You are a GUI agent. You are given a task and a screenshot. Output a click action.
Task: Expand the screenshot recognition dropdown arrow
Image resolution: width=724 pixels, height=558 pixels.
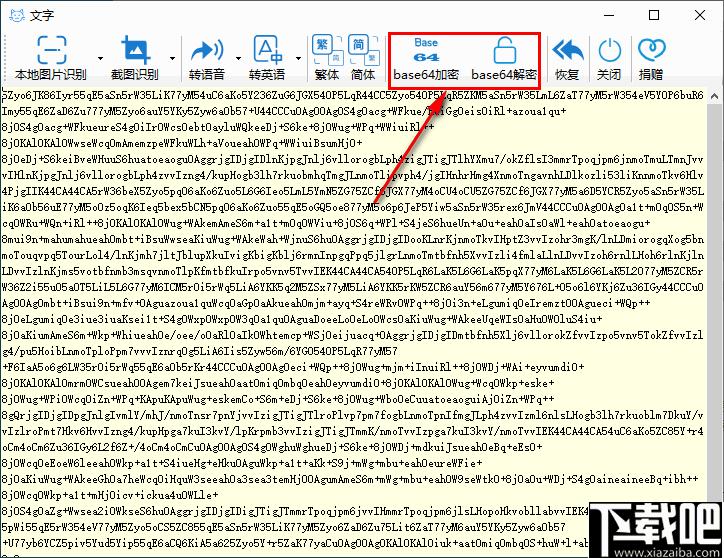tap(172, 58)
